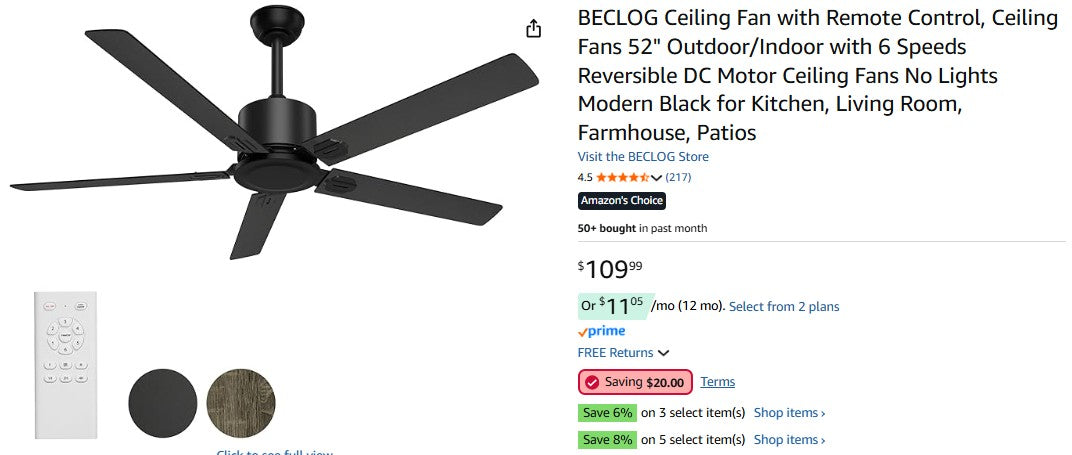Click the share icon above the product image
The width and height of the screenshot is (1072, 455).
click(x=534, y=28)
